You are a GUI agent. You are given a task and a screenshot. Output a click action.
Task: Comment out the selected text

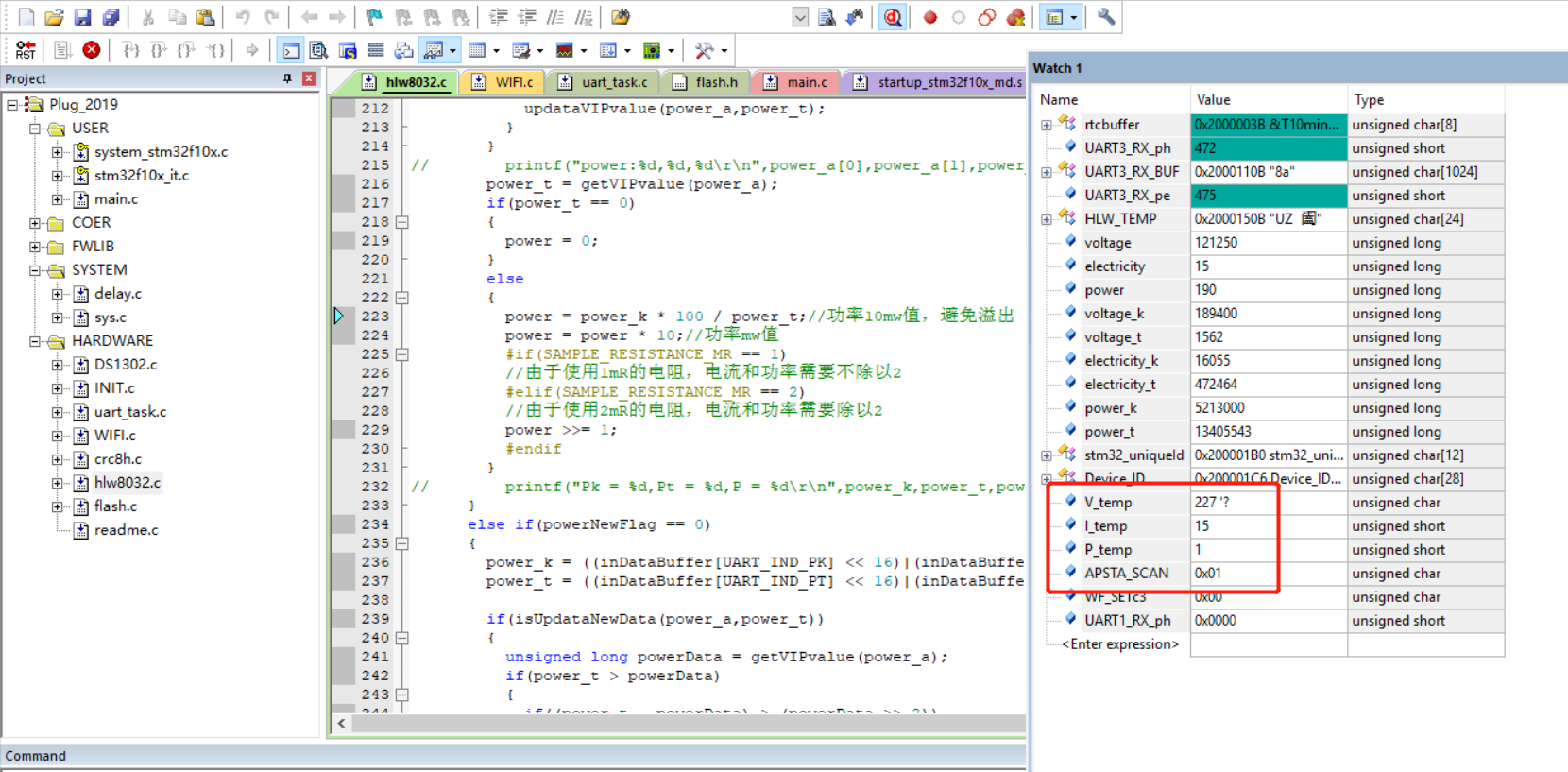[555, 17]
